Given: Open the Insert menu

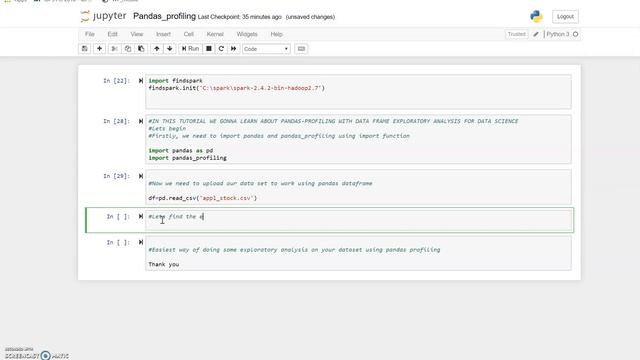Looking at the screenshot, I should pos(163,34).
